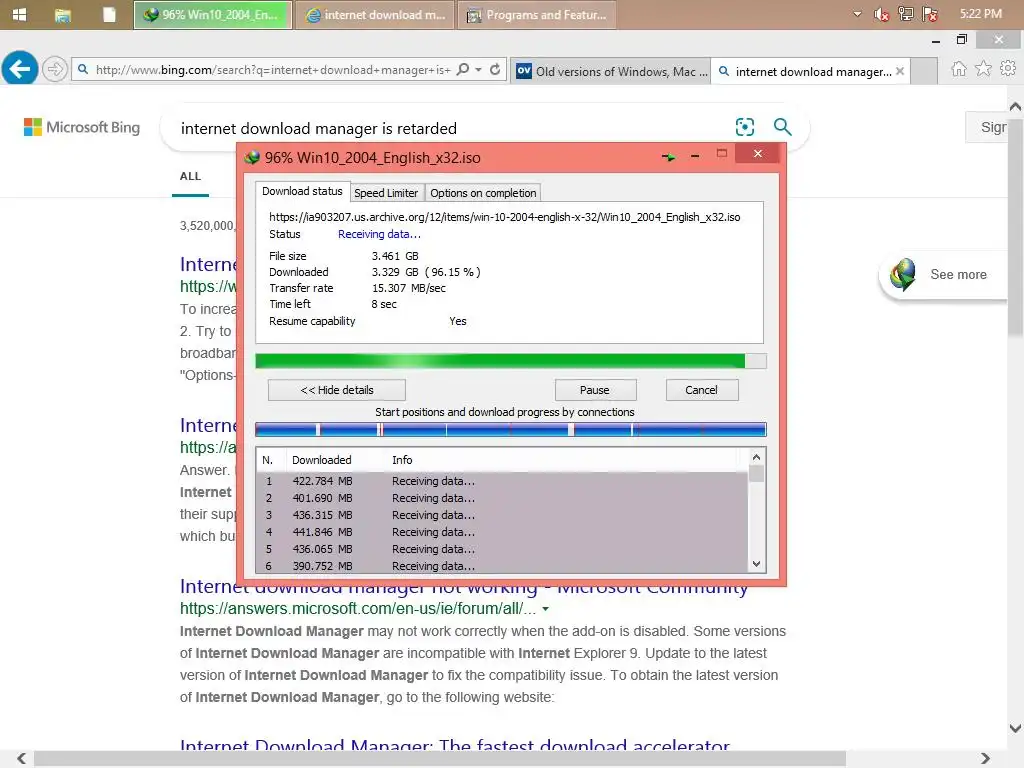Image resolution: width=1024 pixels, height=768 pixels.
Task: Go back with the browser Back arrow
Action: 20,68
